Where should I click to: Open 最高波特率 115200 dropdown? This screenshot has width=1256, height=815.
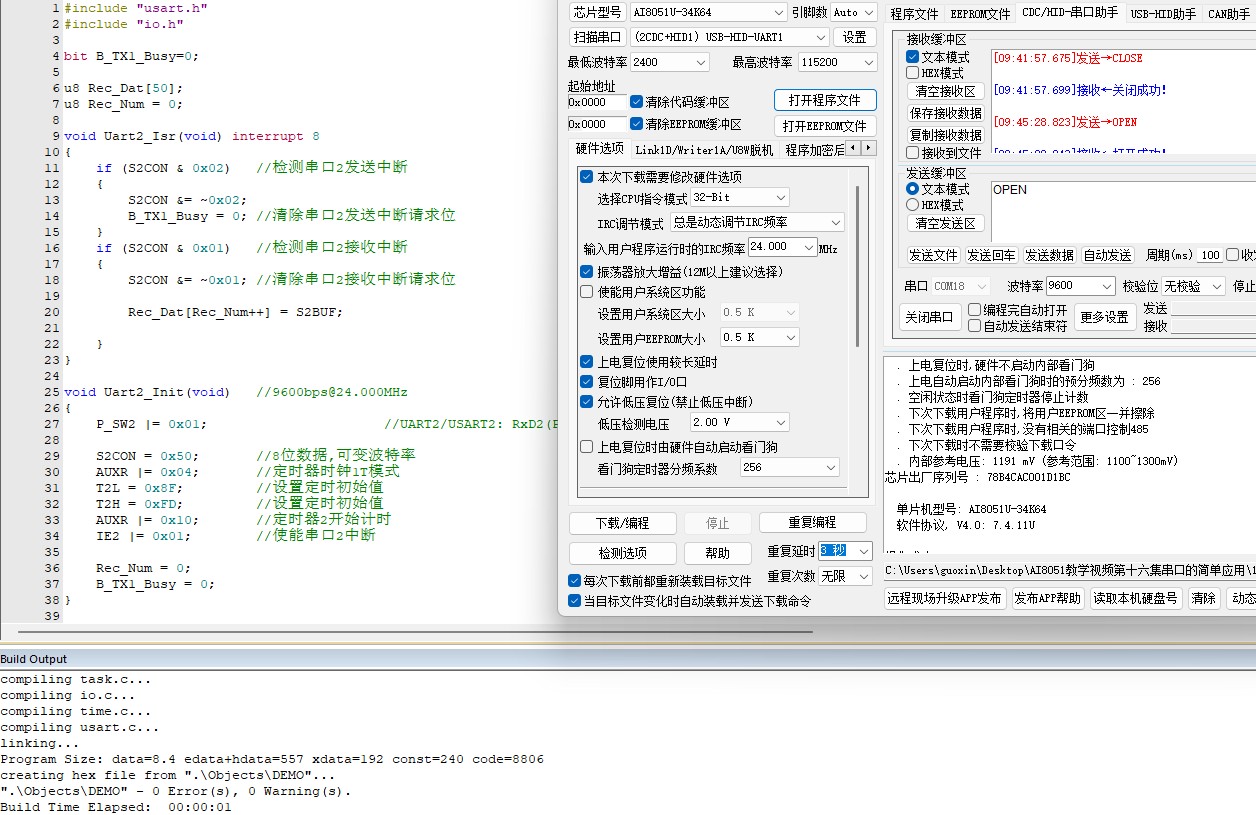(x=837, y=62)
